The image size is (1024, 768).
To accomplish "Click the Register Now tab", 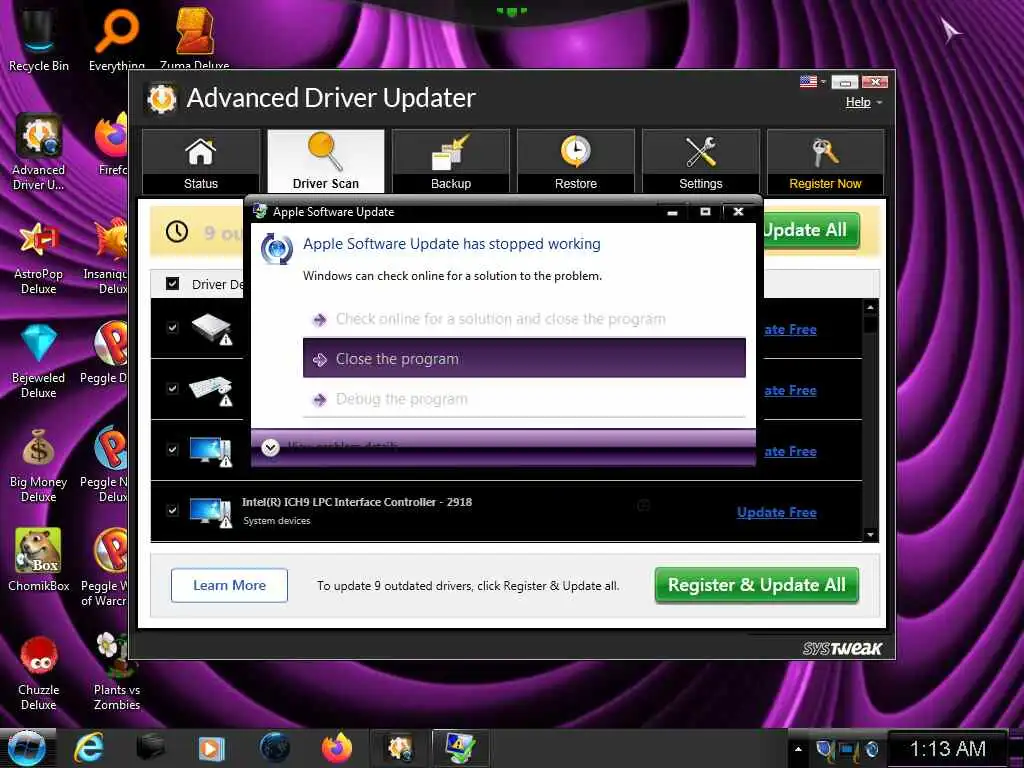I will [x=825, y=161].
